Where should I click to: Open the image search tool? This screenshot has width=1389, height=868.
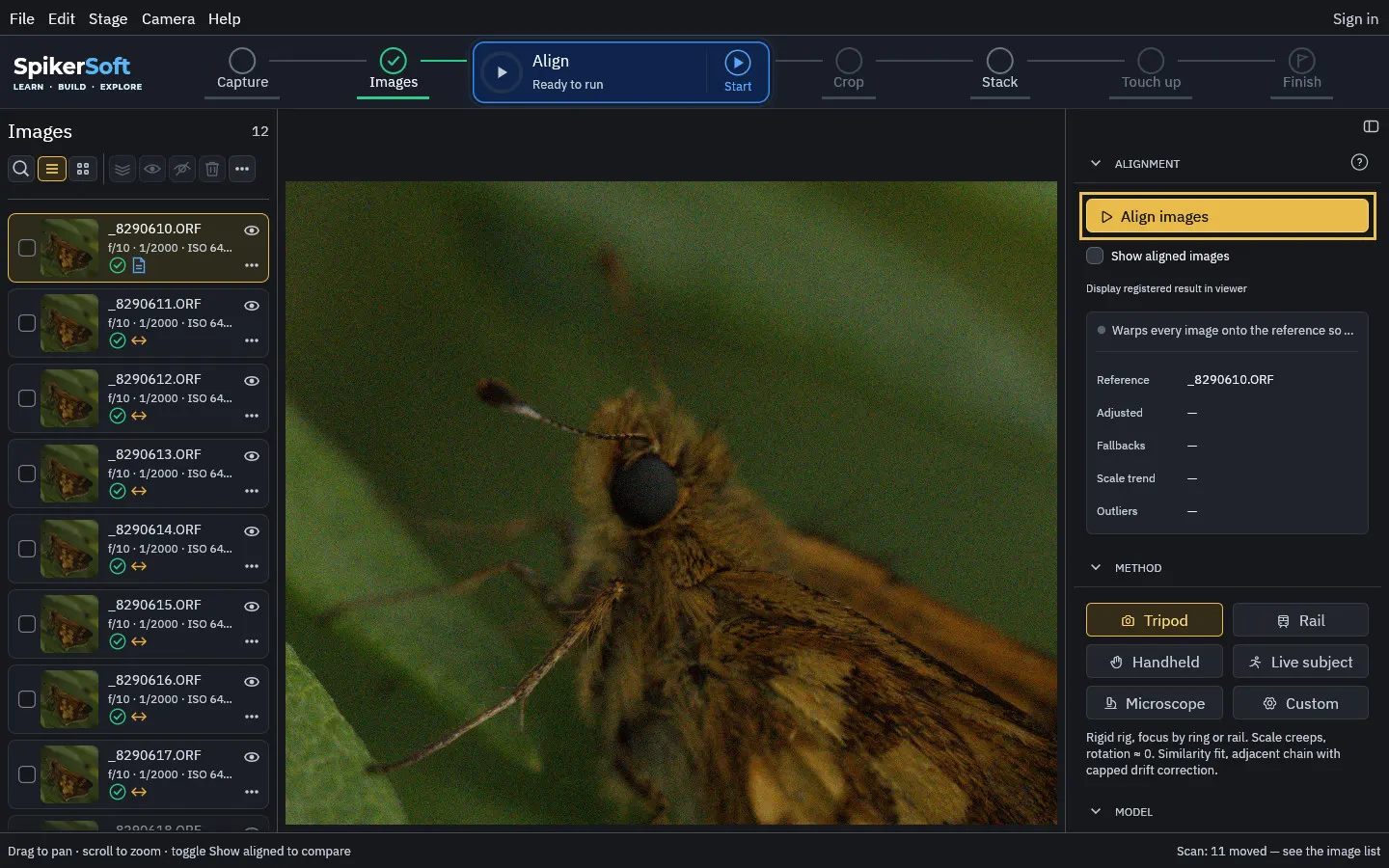pos(20,169)
